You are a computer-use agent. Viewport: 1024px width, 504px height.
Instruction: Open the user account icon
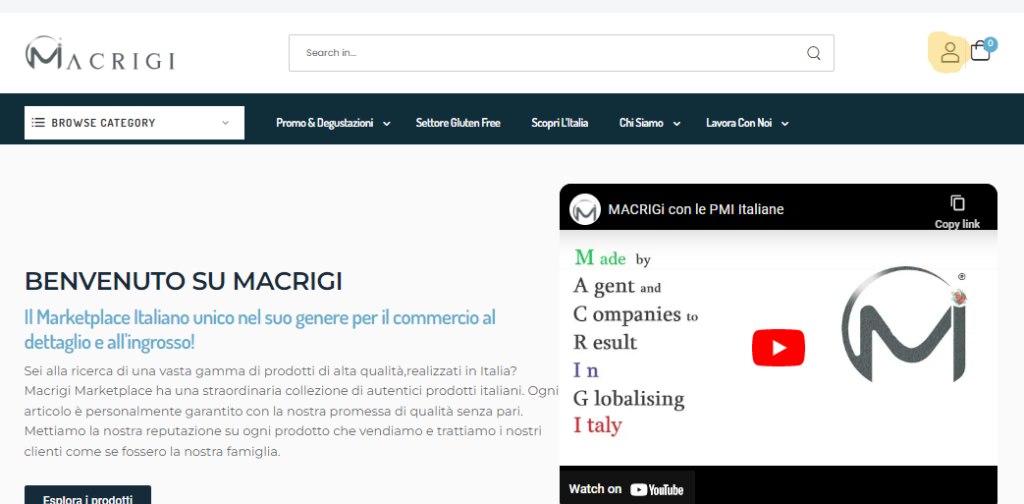(x=950, y=52)
